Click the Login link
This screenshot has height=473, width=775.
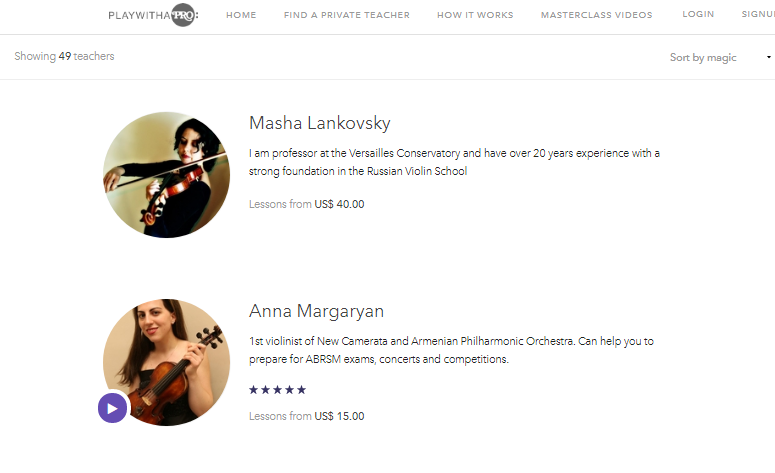698,15
